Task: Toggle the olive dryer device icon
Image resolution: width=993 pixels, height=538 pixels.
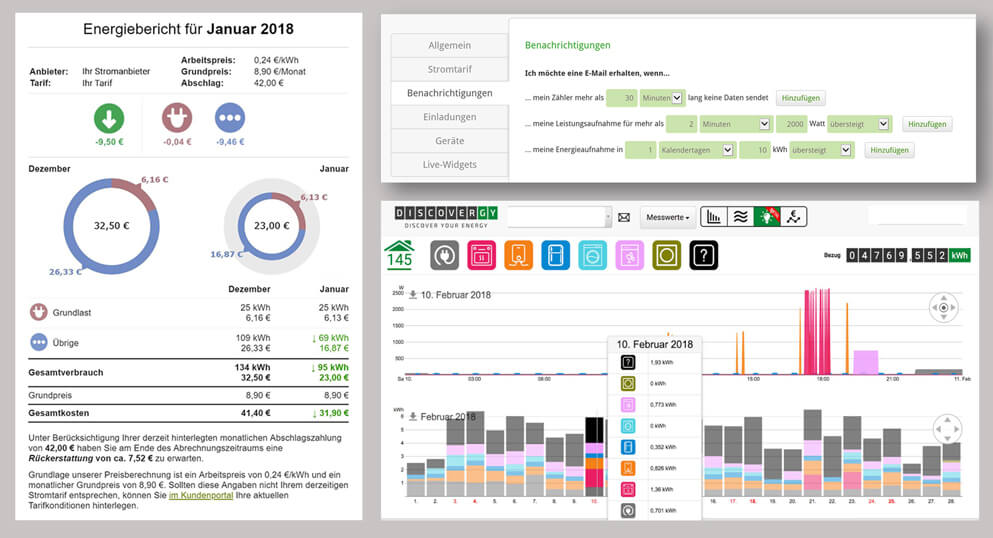Action: [666, 255]
